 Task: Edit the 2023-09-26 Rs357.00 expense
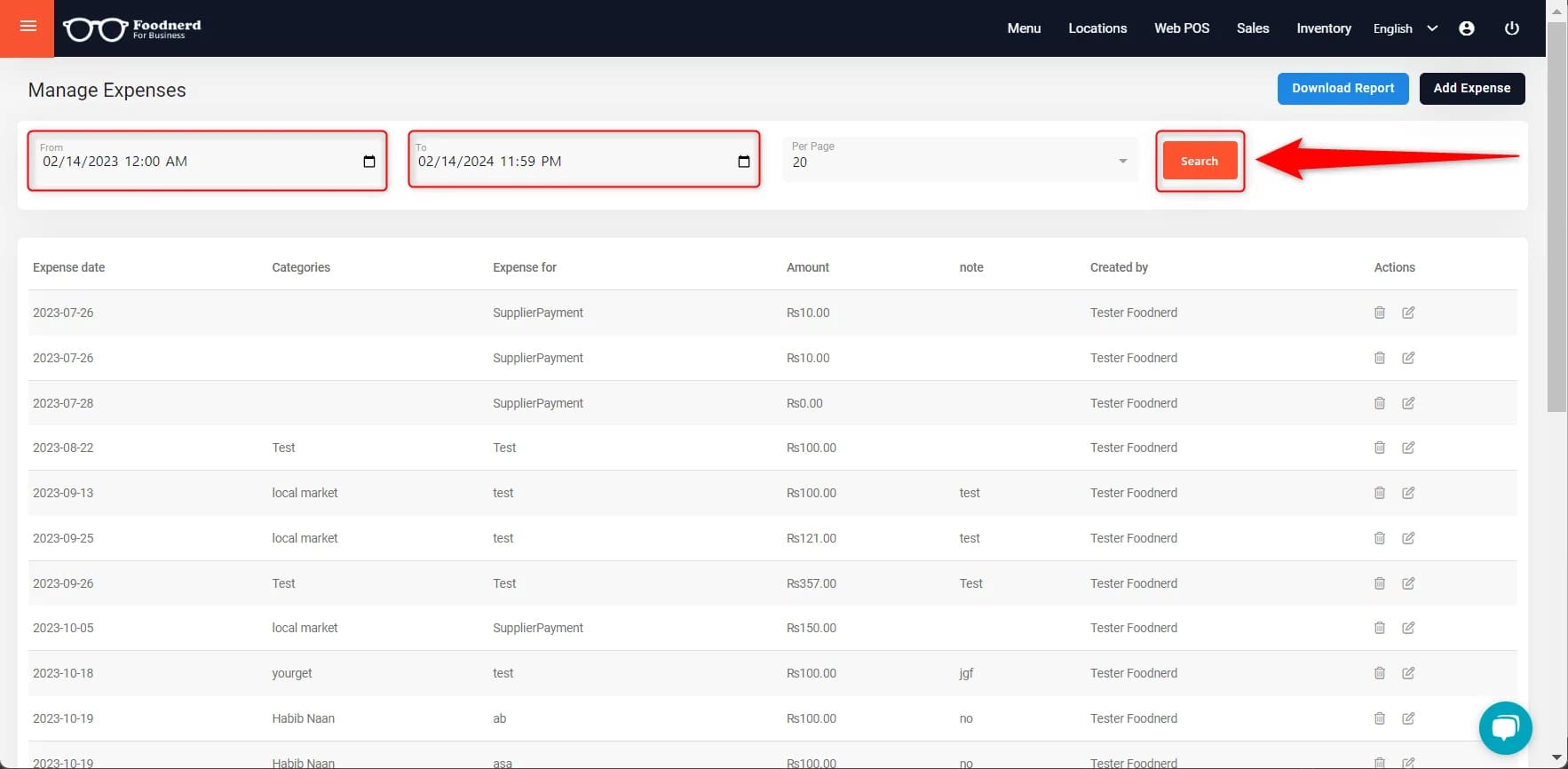point(1408,583)
